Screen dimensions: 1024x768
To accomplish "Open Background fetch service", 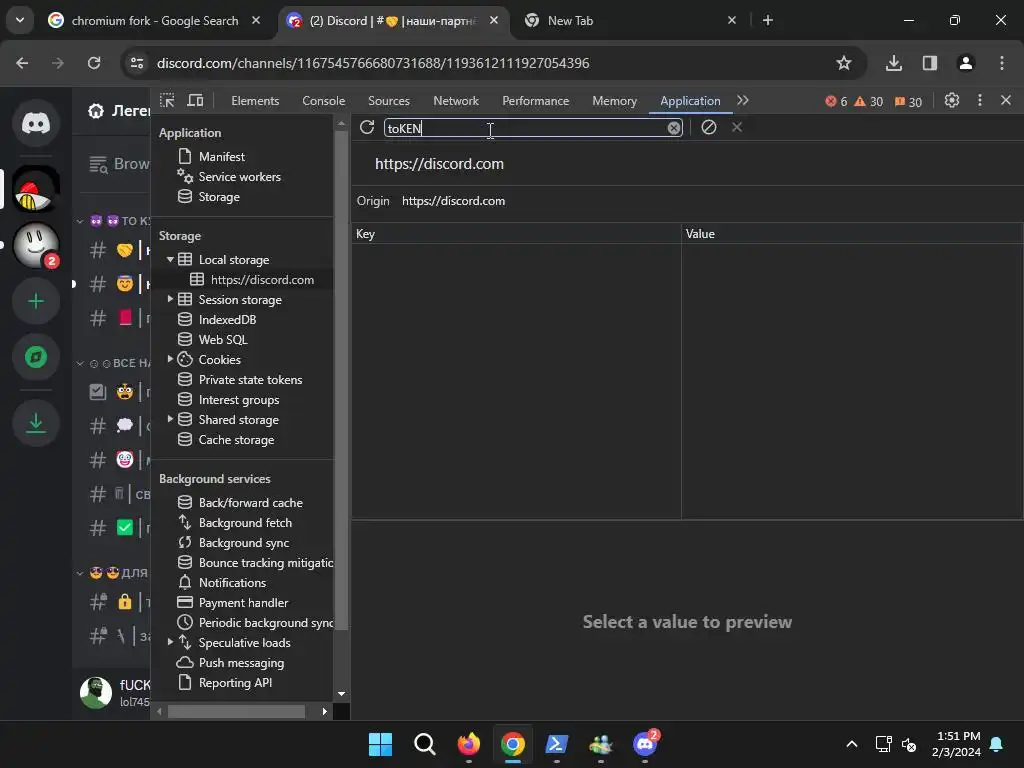I will 245,523.
